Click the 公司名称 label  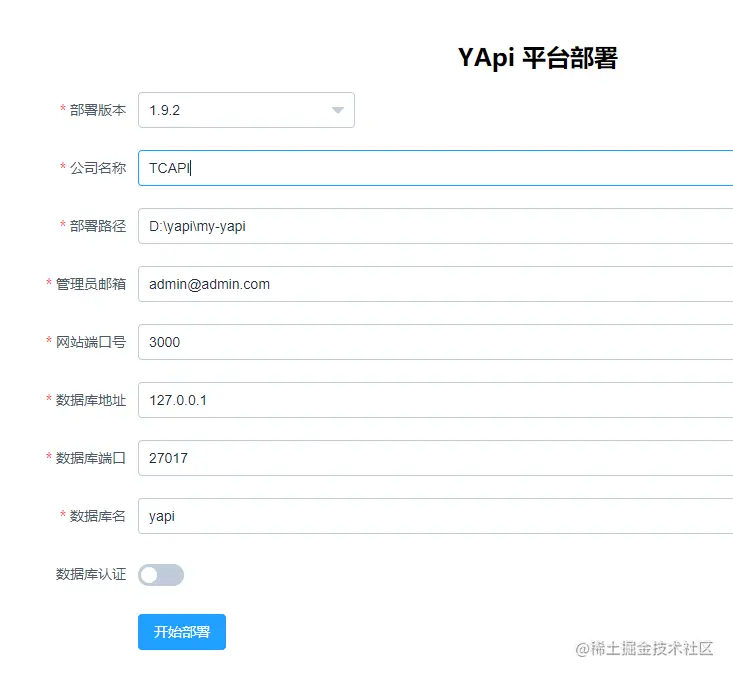98,168
